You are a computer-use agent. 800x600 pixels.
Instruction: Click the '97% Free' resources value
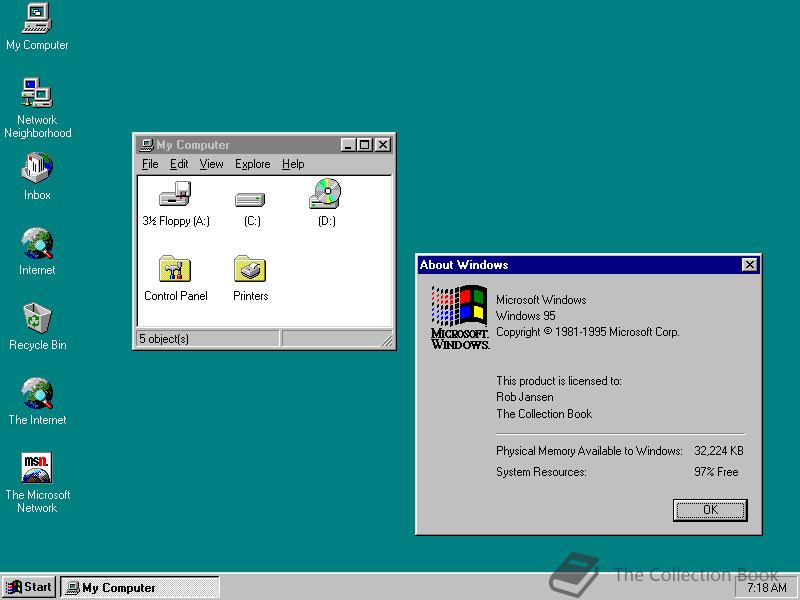[716, 472]
